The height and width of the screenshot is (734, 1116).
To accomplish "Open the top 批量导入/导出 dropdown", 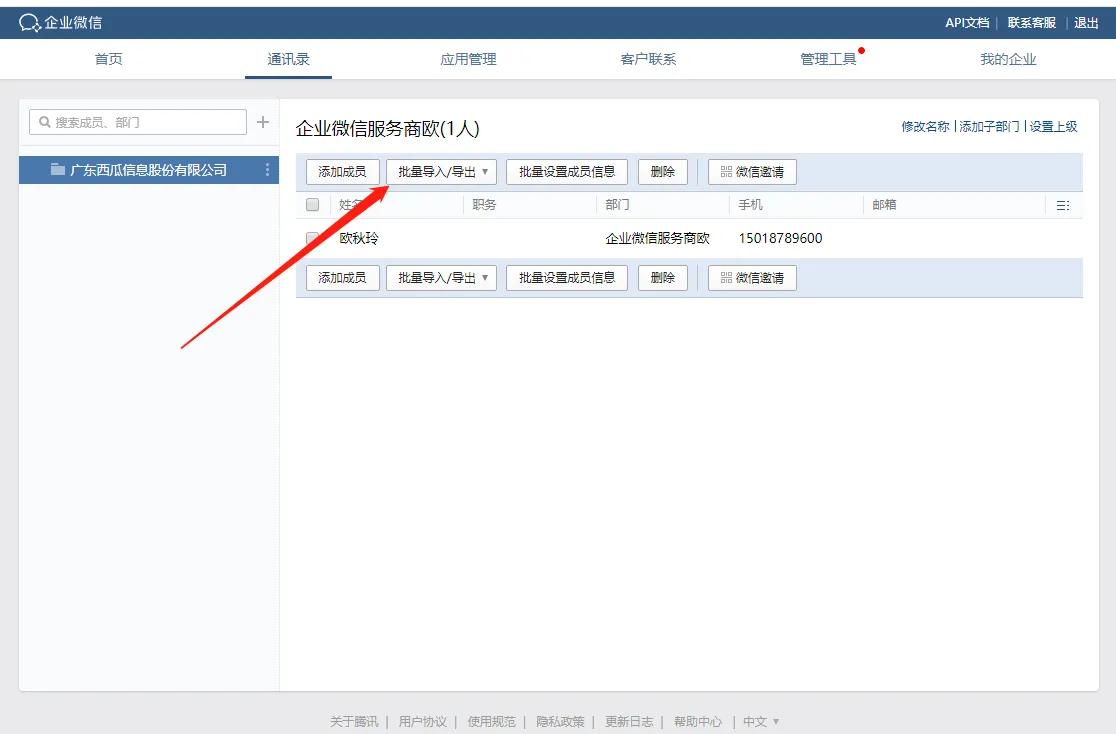I will pos(441,171).
